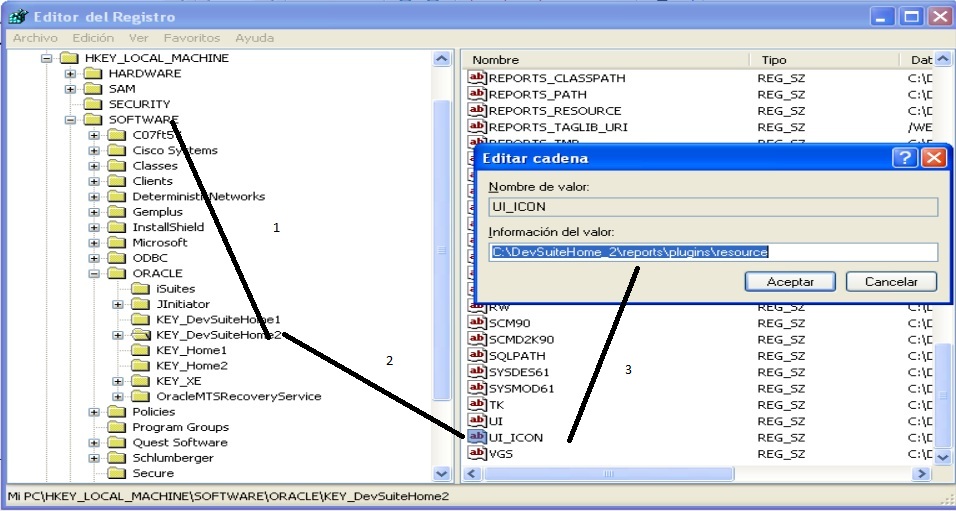The height and width of the screenshot is (511, 956).
Task: Click the SYSDES61 string value icon
Action: point(477,371)
